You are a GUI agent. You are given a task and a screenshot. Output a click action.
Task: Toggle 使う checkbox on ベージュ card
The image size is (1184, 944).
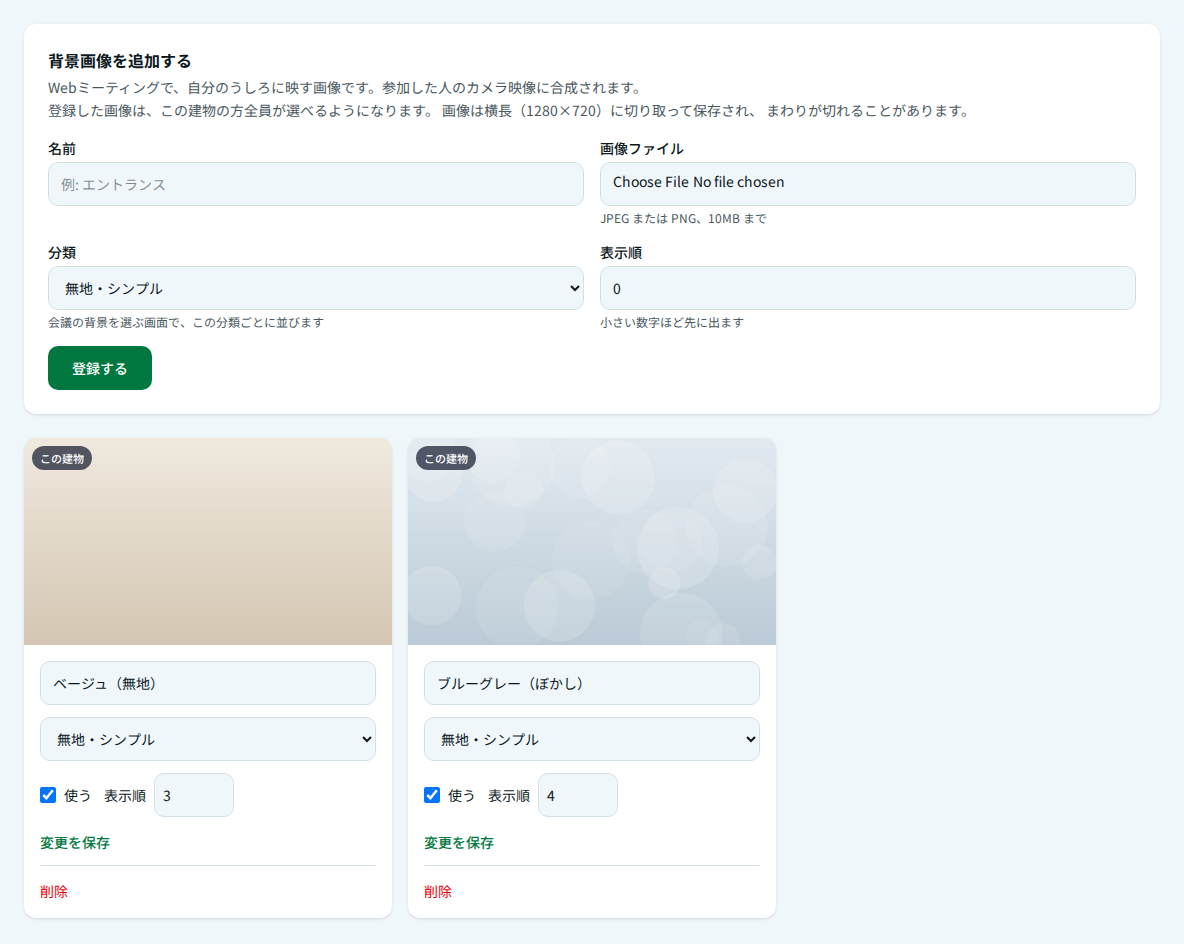tap(48, 794)
